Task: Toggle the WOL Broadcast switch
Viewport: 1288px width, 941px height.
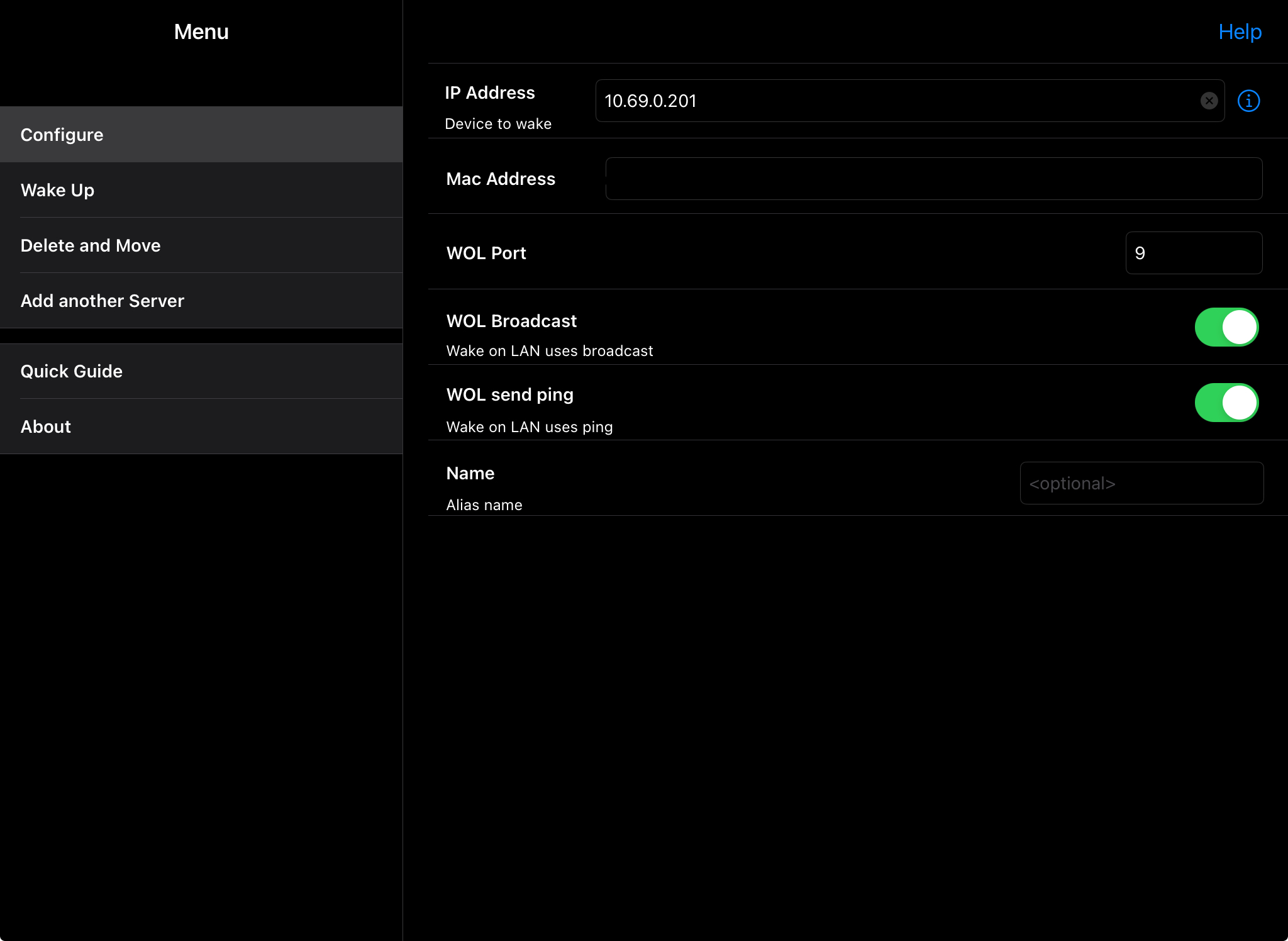Action: [x=1226, y=327]
